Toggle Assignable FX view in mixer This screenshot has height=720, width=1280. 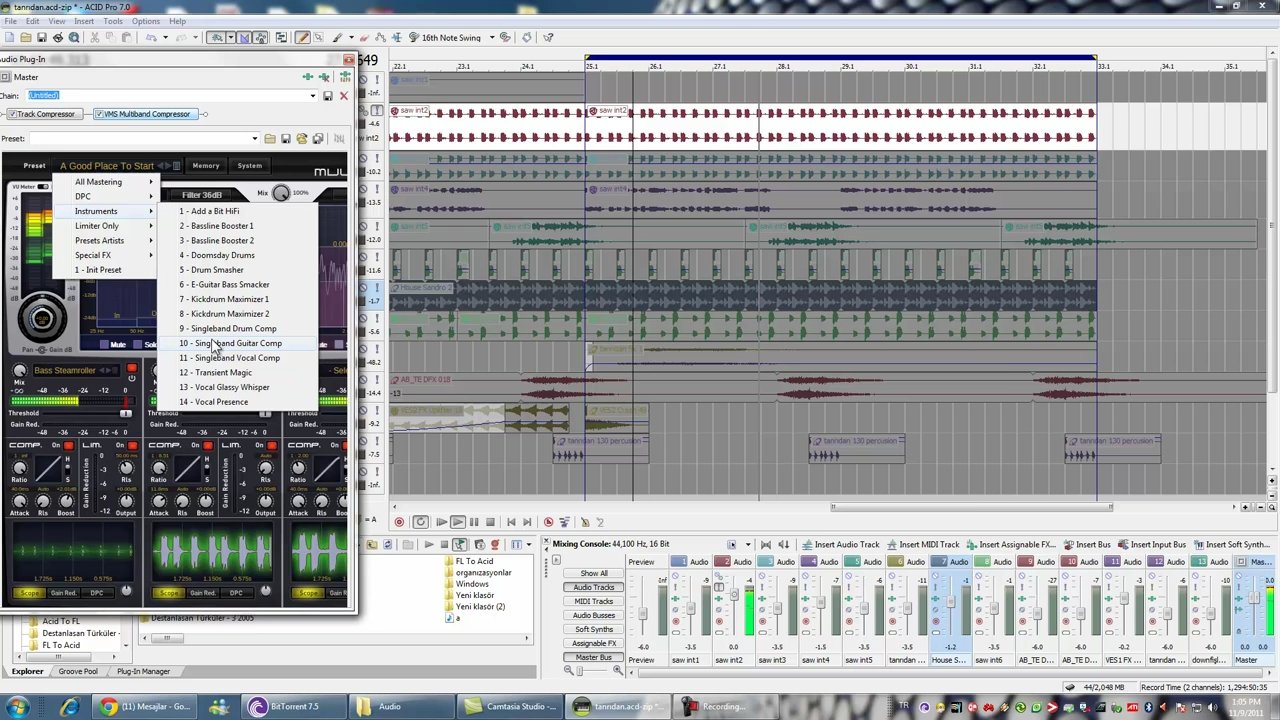[594, 643]
